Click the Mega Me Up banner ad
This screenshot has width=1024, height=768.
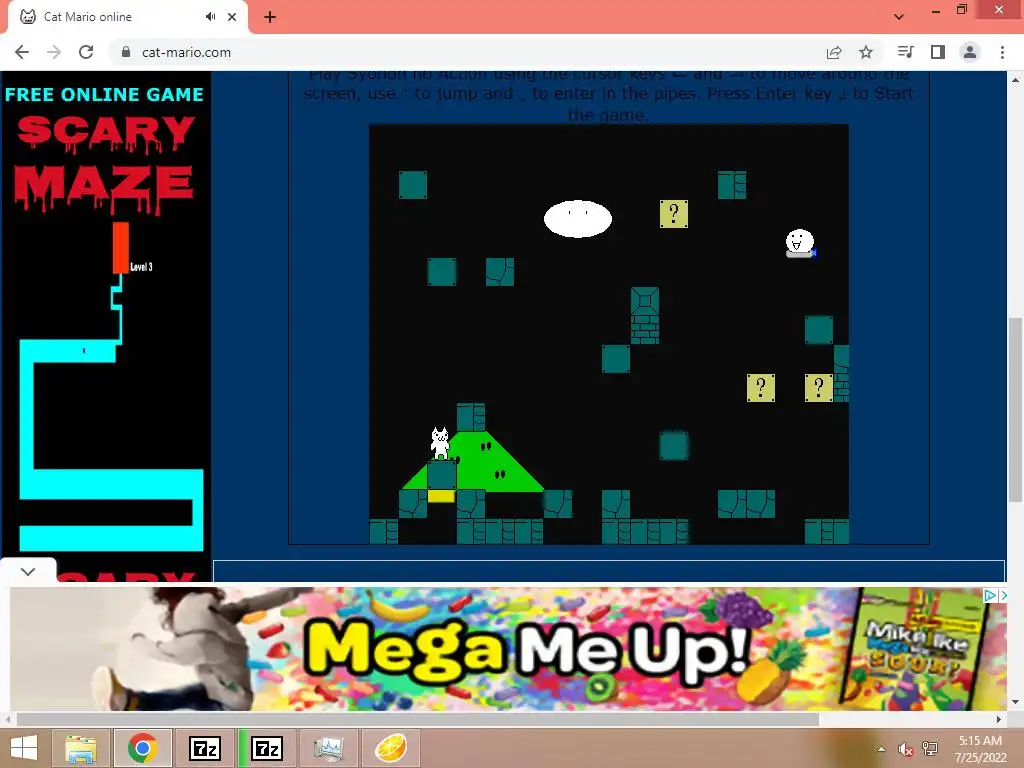click(508, 648)
